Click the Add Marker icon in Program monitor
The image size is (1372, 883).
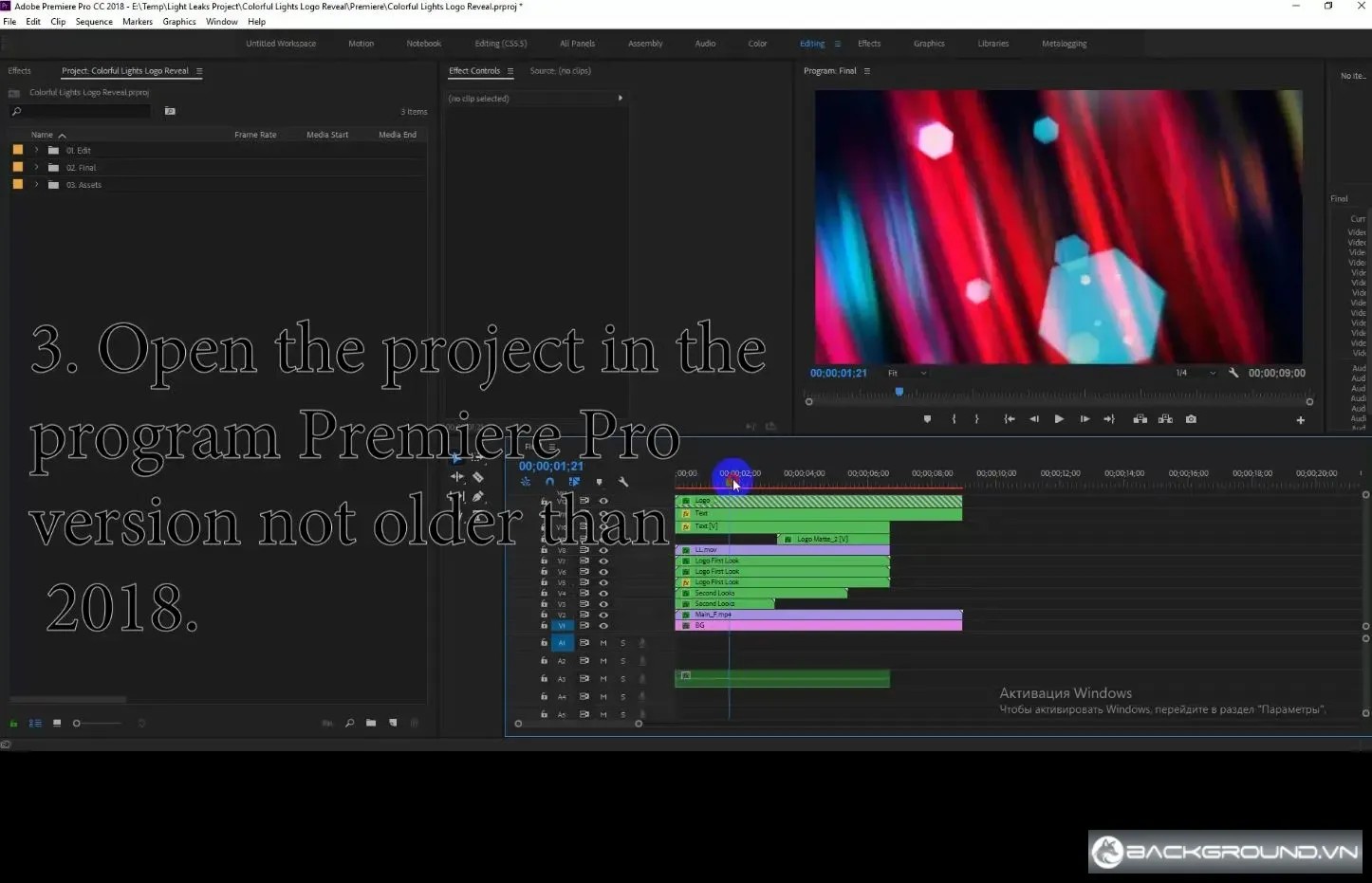927,419
